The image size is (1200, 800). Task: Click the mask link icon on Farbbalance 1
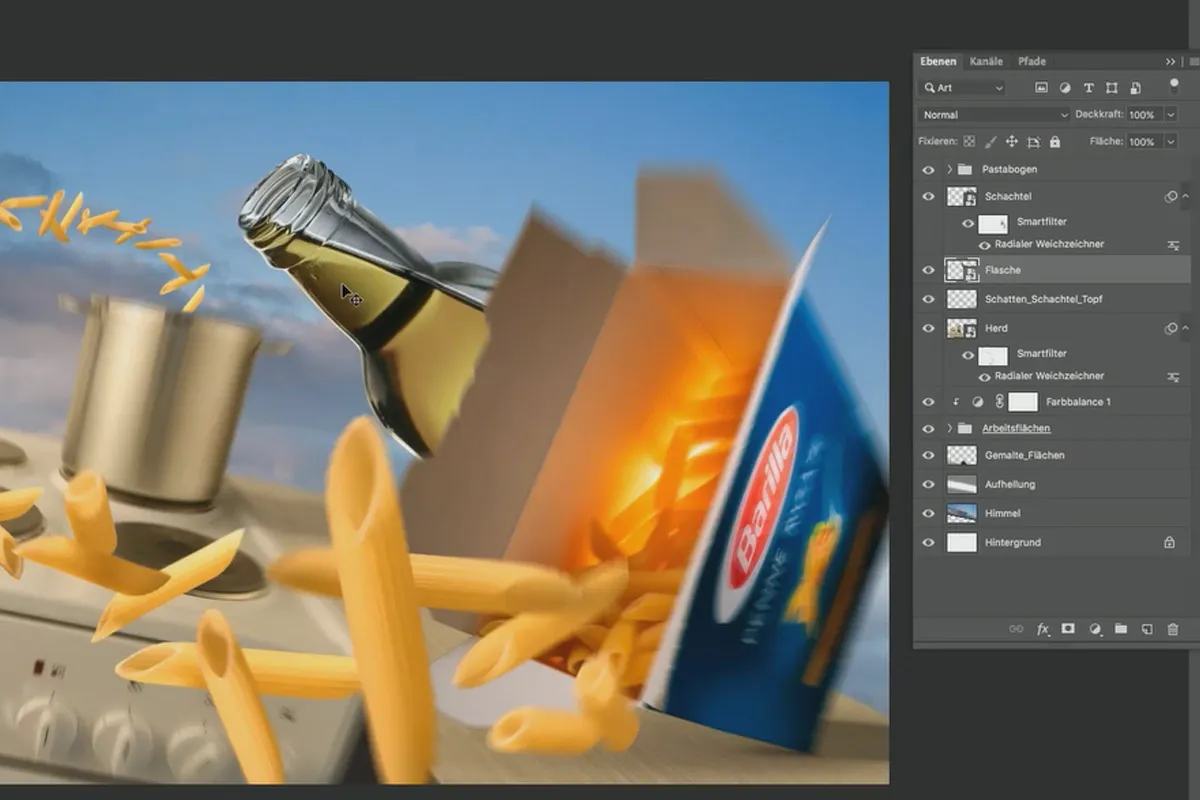click(999, 402)
